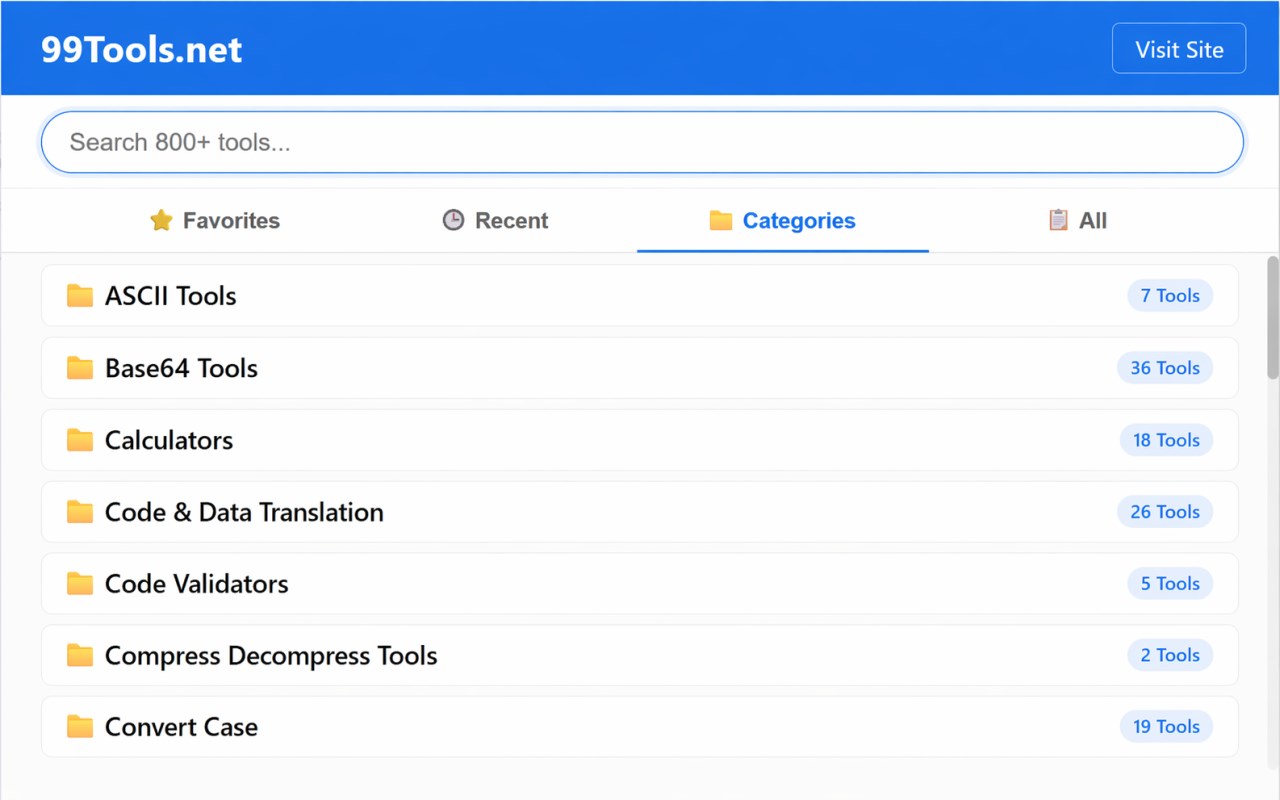Switch to the Favorites tab
Image resolution: width=1280 pixels, height=800 pixels.
click(x=214, y=220)
